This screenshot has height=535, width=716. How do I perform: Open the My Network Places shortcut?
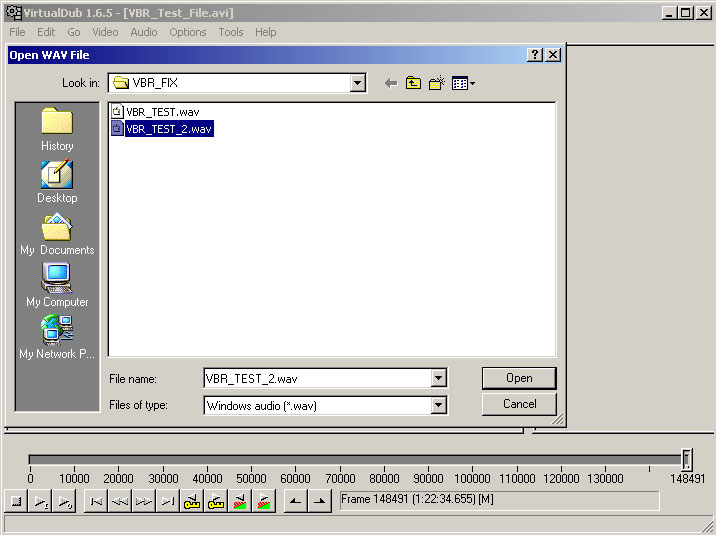point(57,337)
